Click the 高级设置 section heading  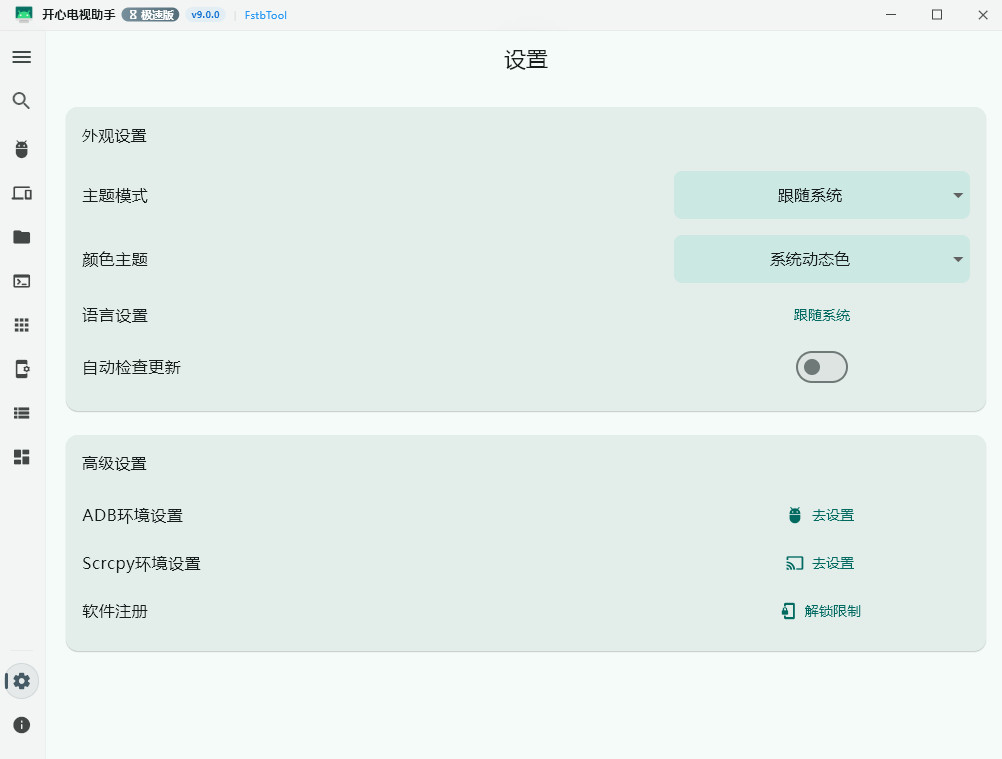(114, 464)
